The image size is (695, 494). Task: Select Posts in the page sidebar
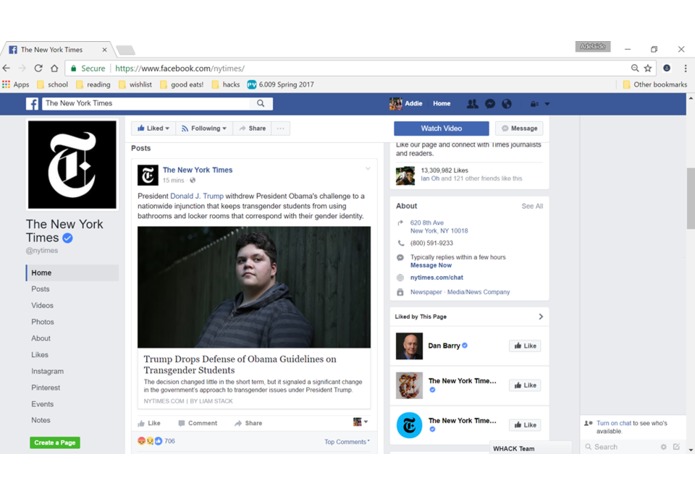(40, 289)
